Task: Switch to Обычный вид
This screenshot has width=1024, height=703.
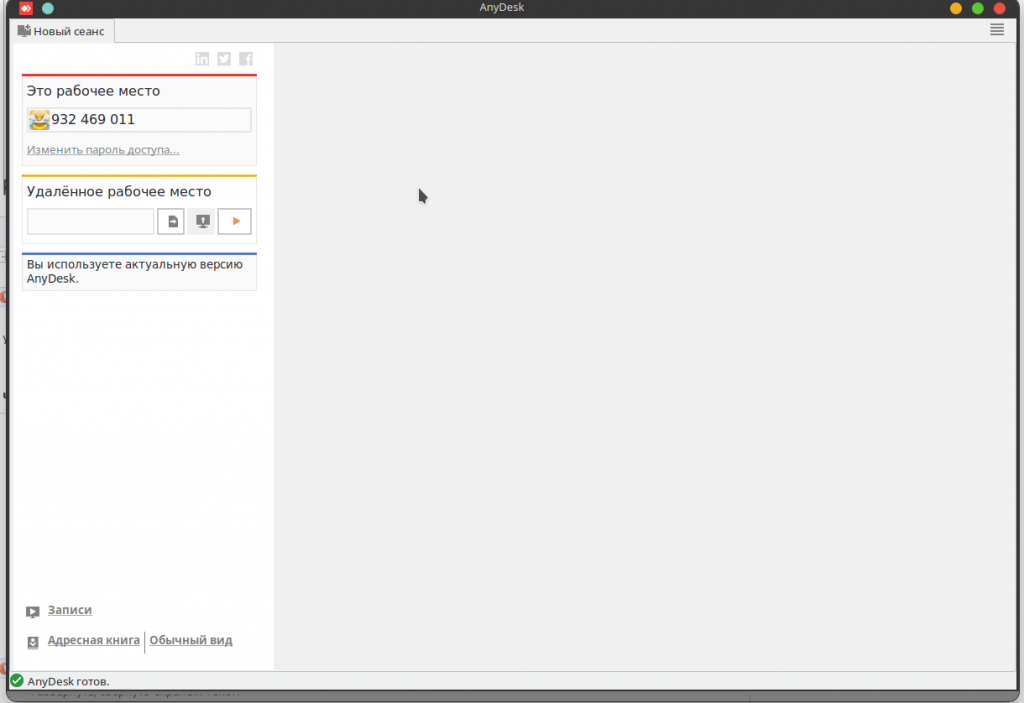Action: (191, 640)
